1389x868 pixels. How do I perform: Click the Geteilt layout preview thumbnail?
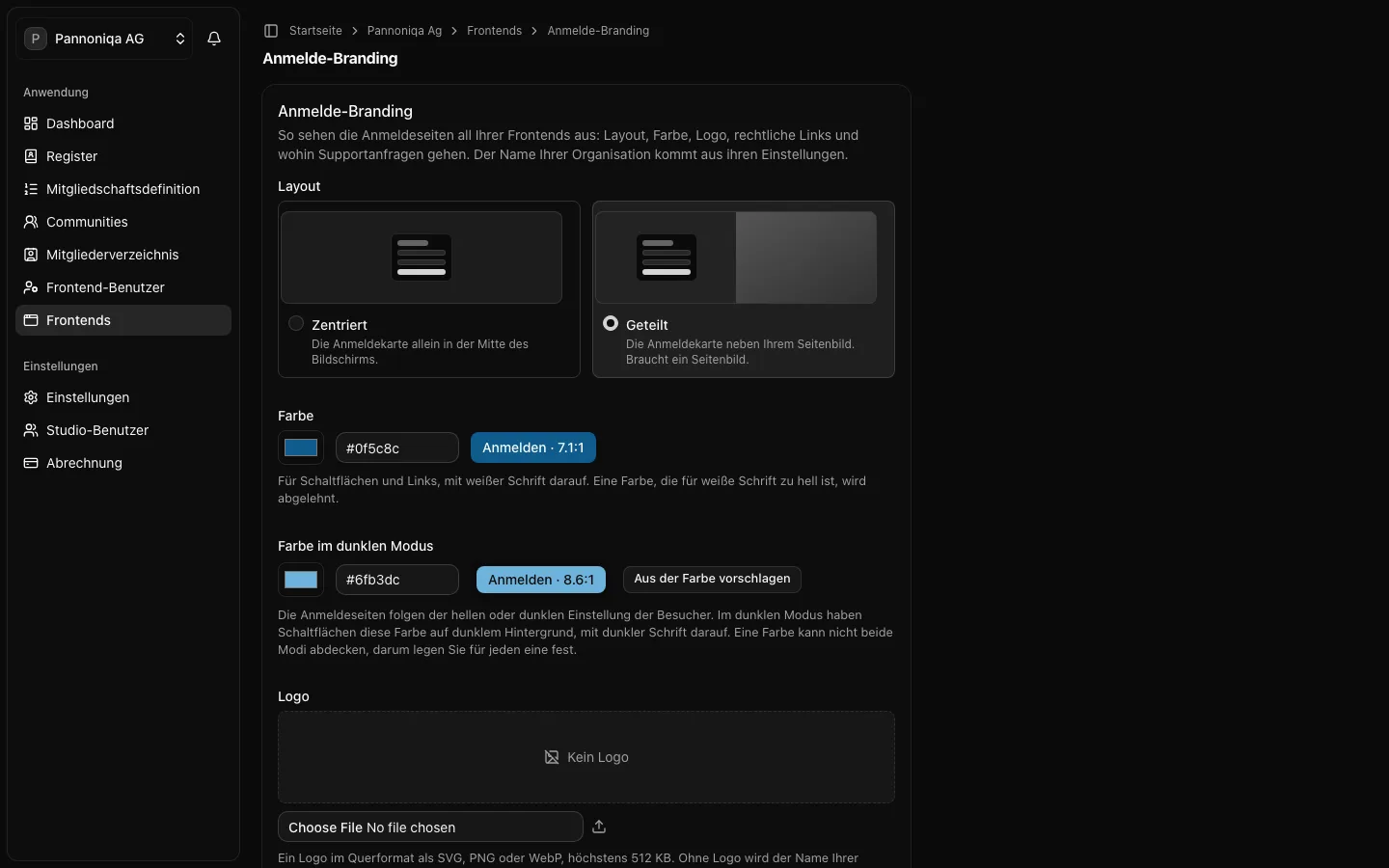[x=736, y=258]
